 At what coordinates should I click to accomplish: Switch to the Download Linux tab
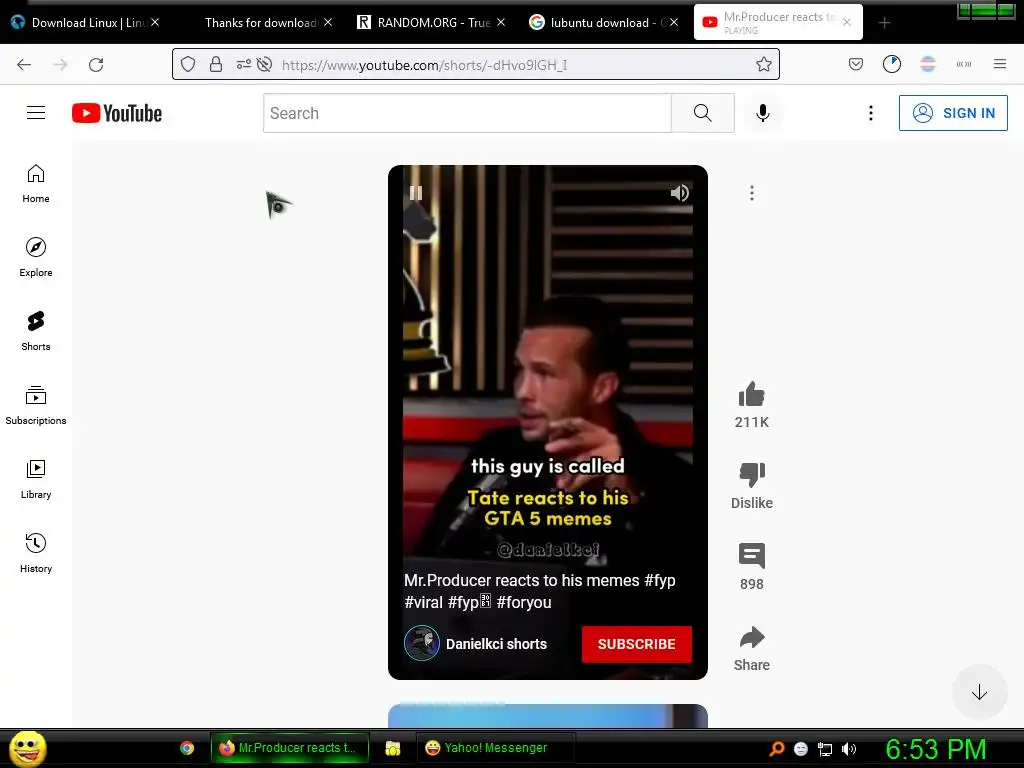tap(85, 23)
